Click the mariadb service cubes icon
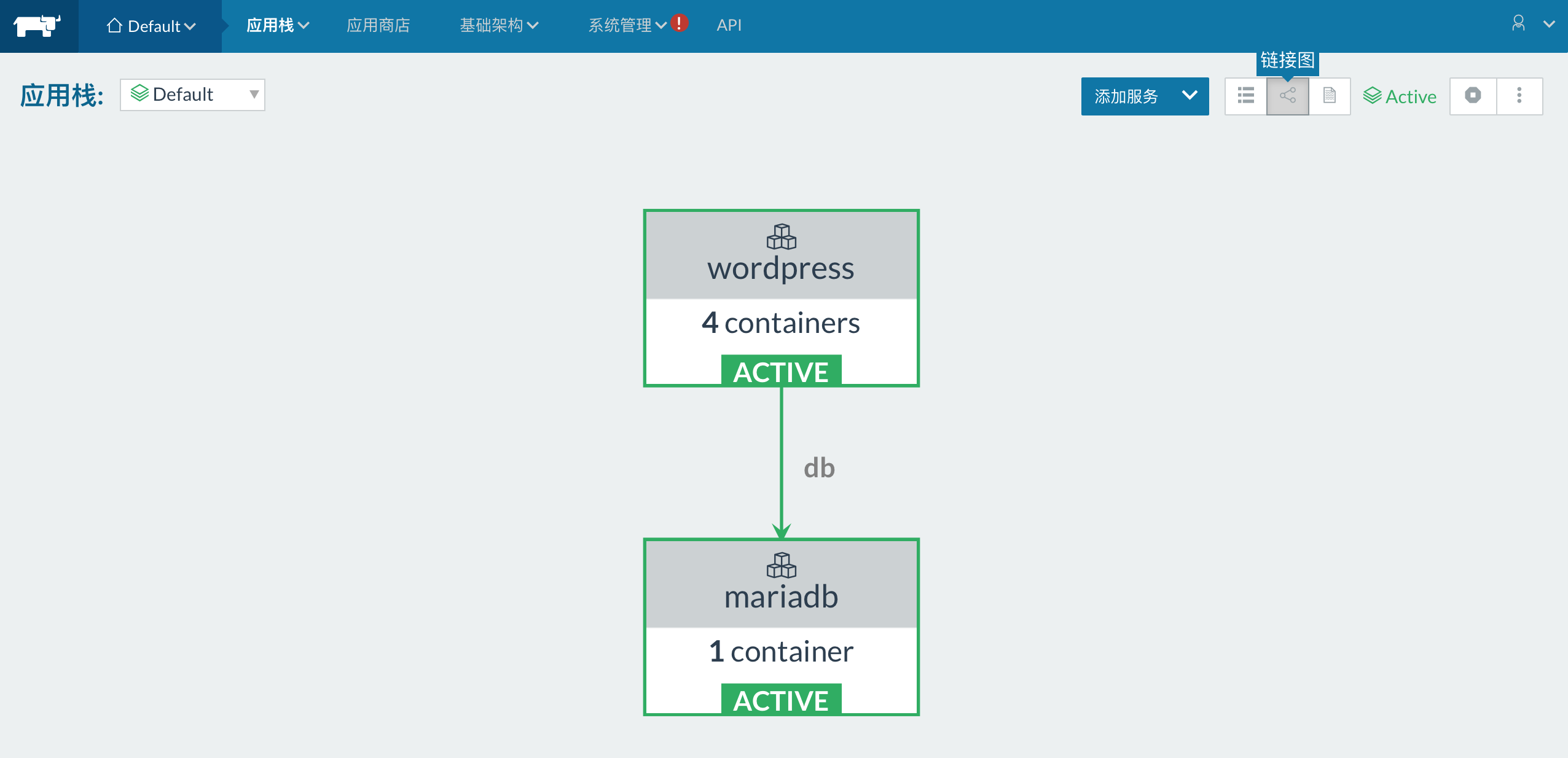Image resolution: width=1568 pixels, height=758 pixels. coord(781,565)
